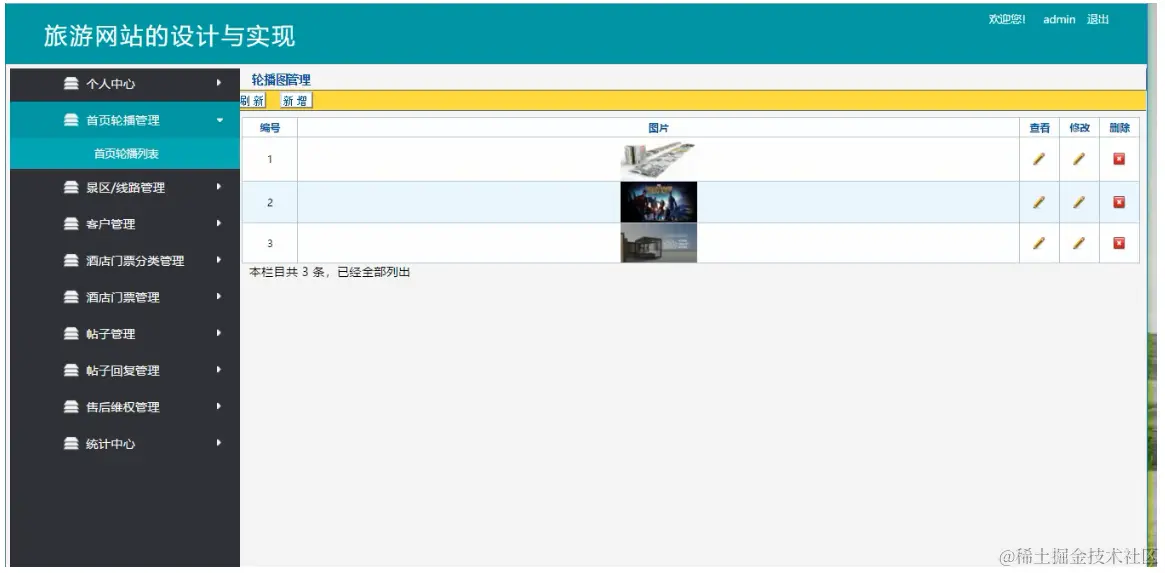The width and height of the screenshot is (1165, 573).
Task: Expand the 酒店门票分类管理 arrow
Action: click(x=218, y=260)
